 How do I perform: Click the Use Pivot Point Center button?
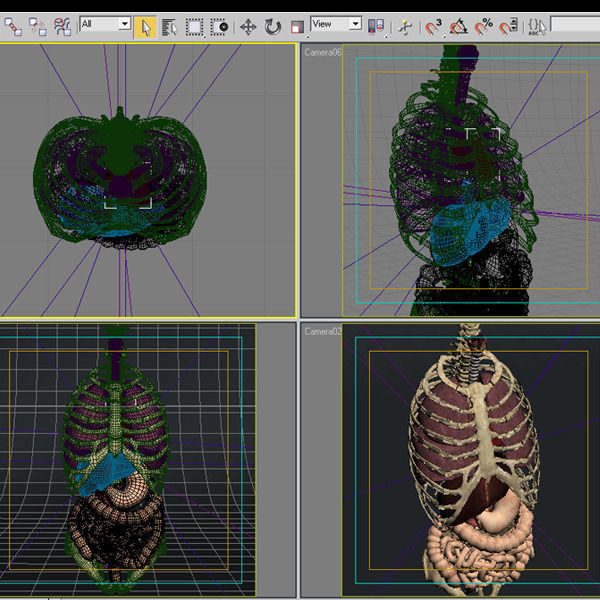376,27
